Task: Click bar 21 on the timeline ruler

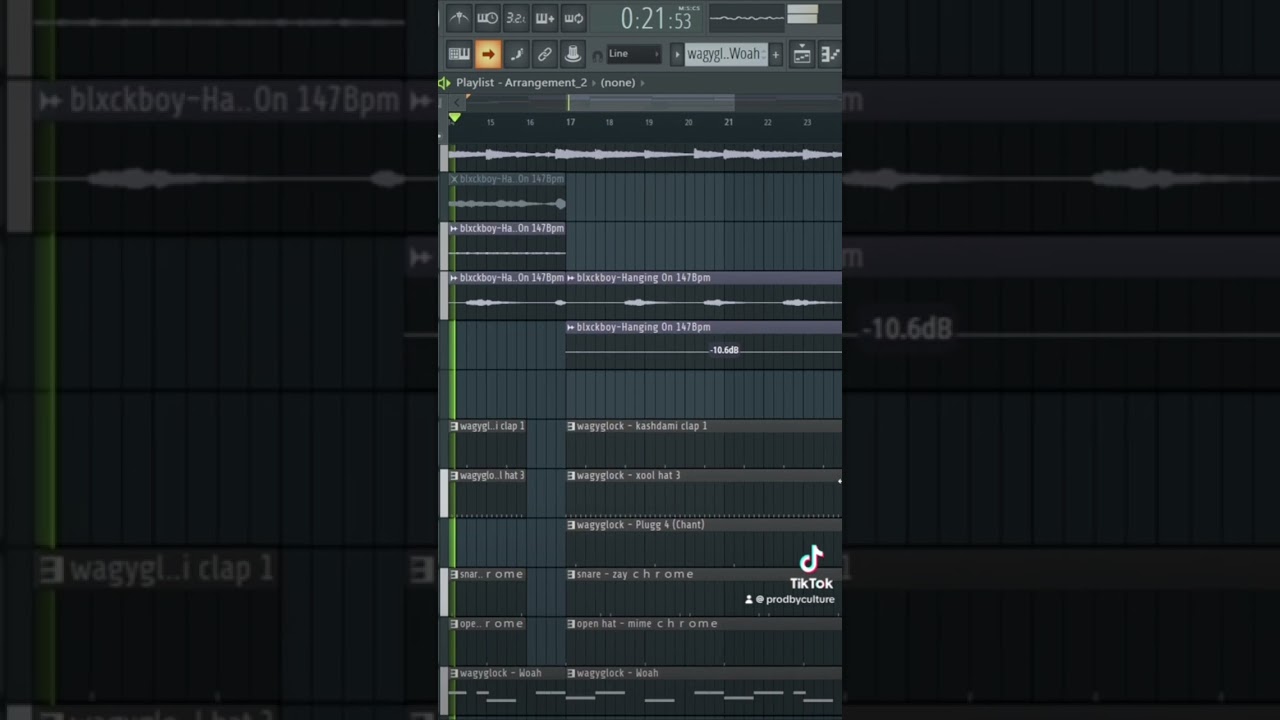Action: click(x=728, y=122)
